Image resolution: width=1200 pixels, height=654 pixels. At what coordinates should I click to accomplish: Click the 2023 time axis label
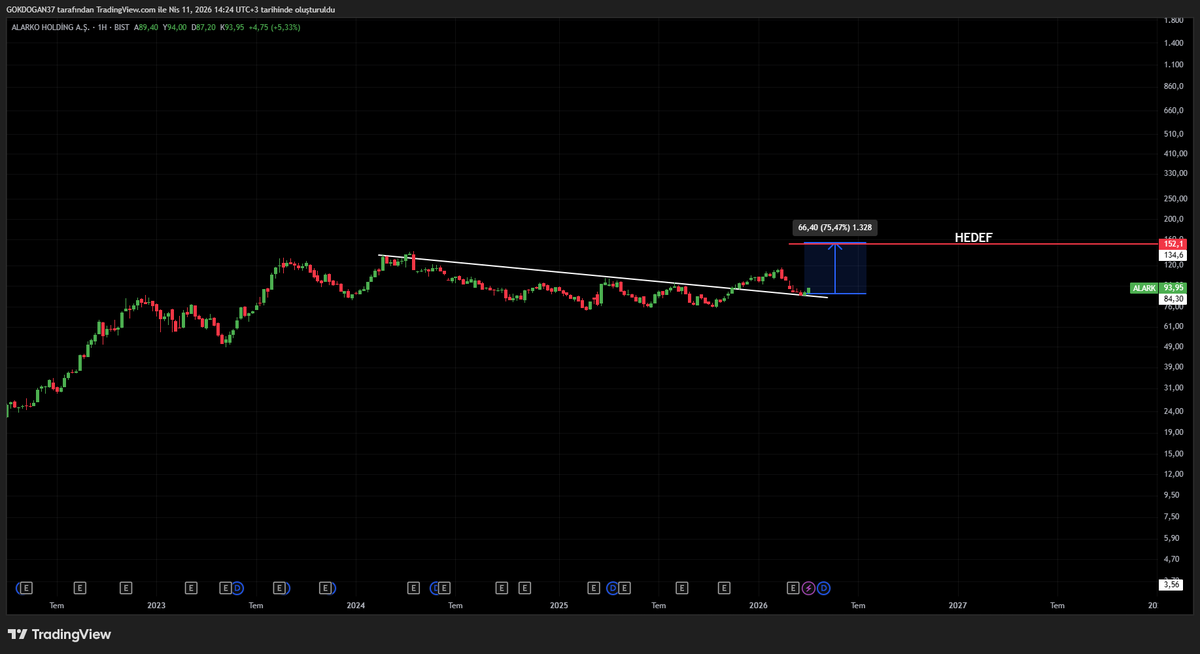coord(156,605)
